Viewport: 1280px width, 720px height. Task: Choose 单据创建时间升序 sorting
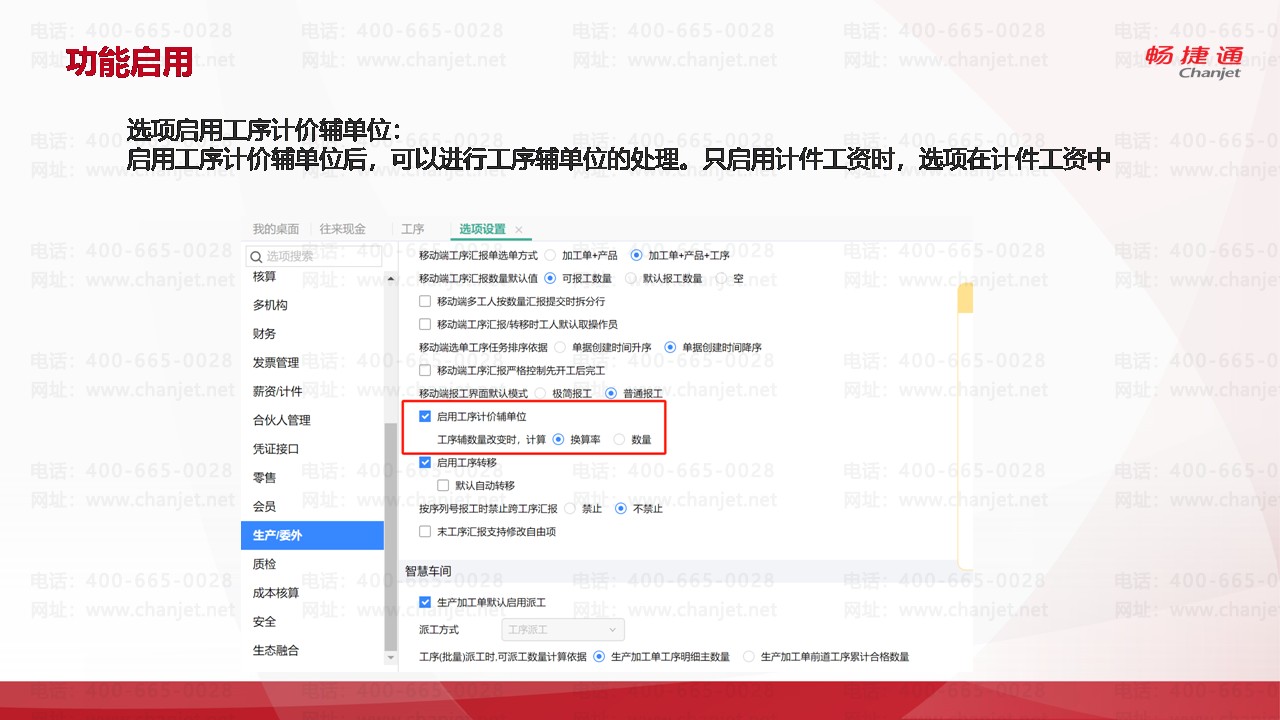[560, 347]
